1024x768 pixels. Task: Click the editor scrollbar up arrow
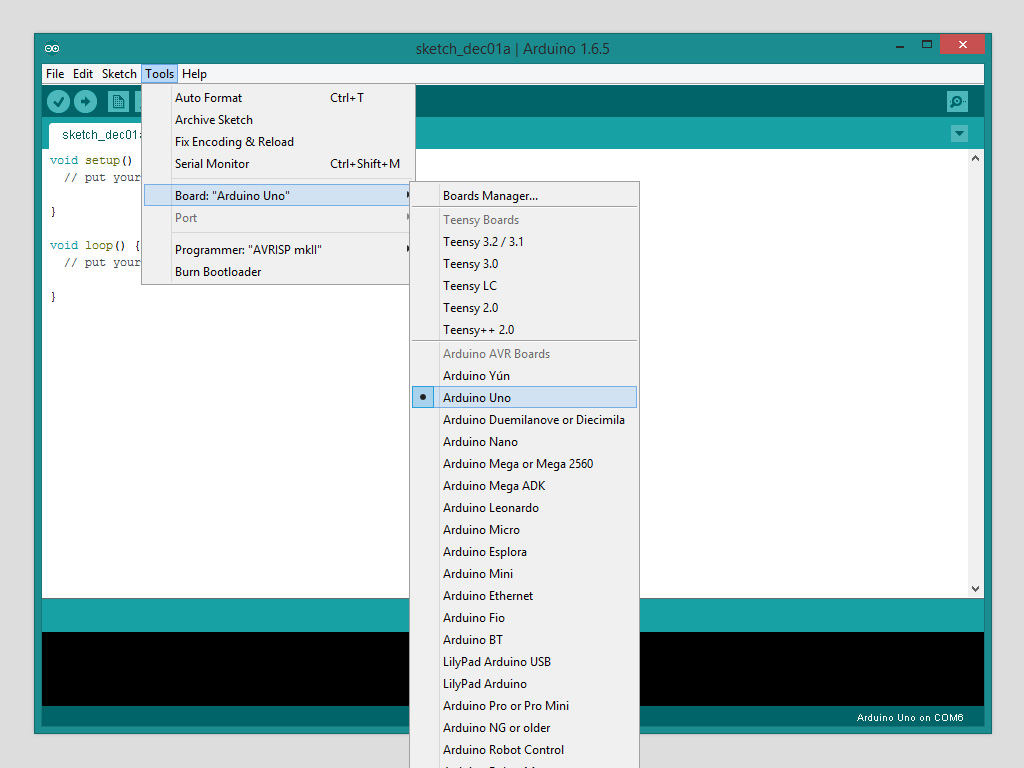pyautogui.click(x=975, y=158)
